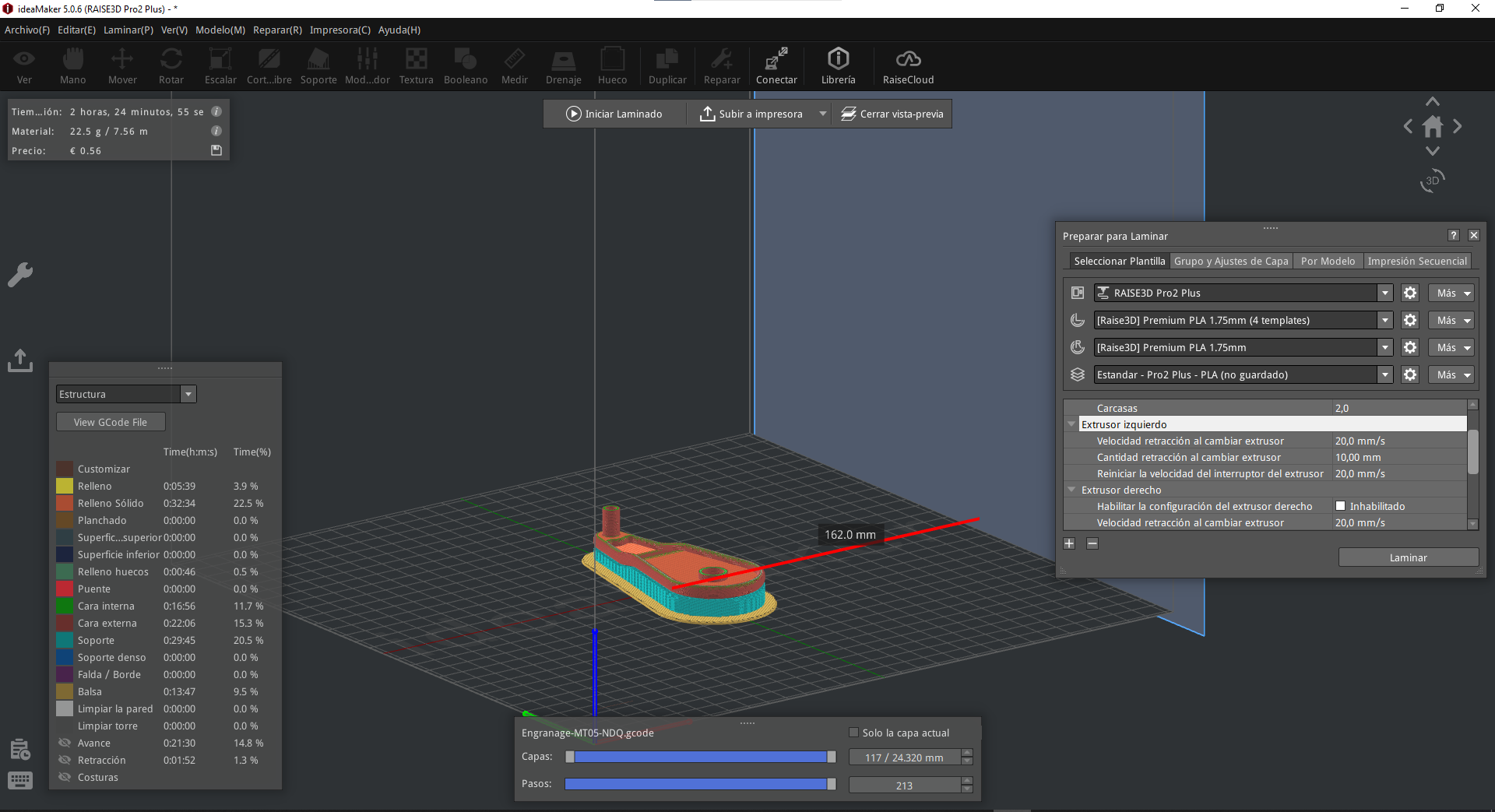Viewport: 1495px width, 812px height.
Task: Open the Conectar printer tool
Action: [x=776, y=66]
